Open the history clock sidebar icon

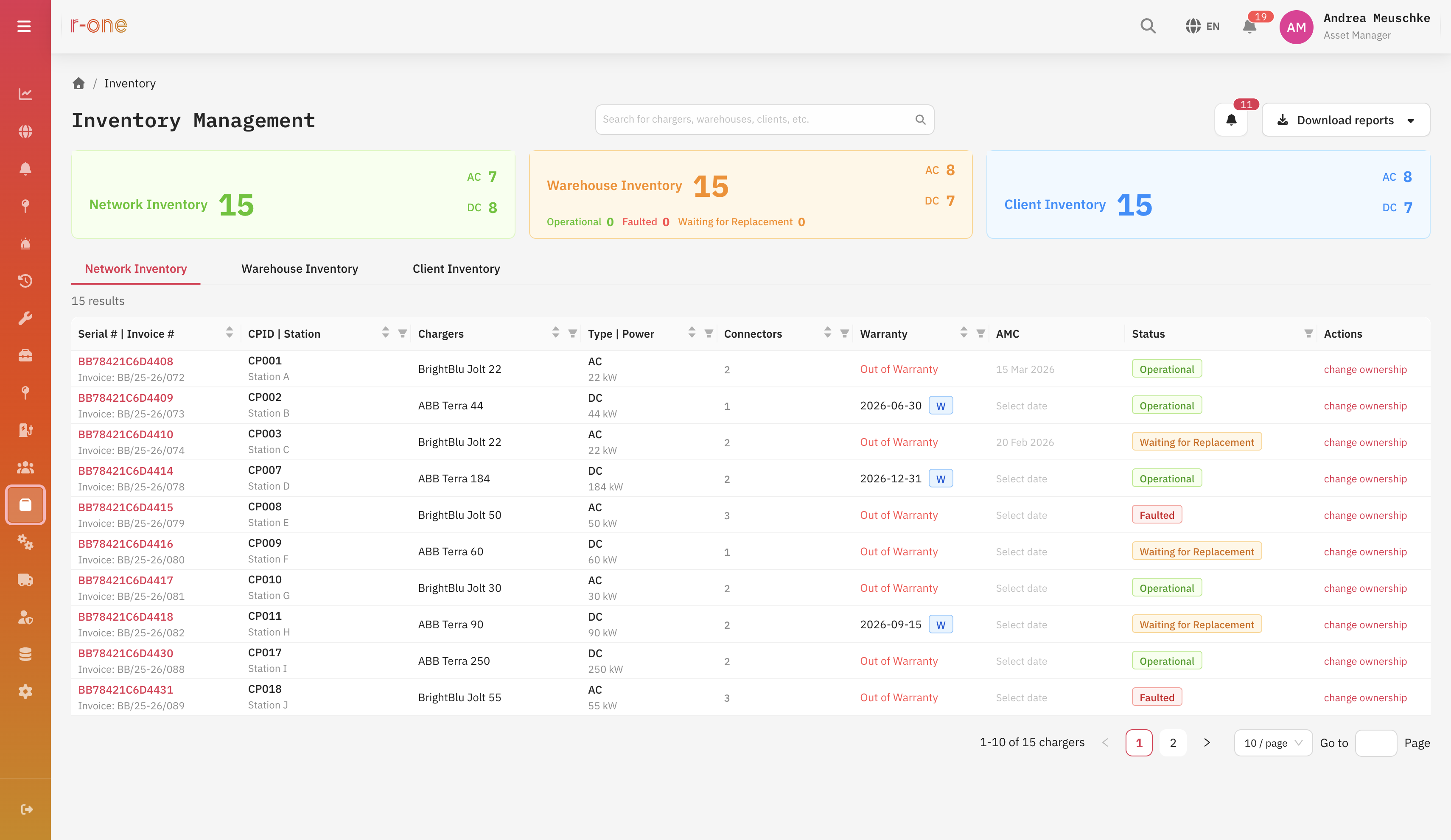tap(25, 281)
